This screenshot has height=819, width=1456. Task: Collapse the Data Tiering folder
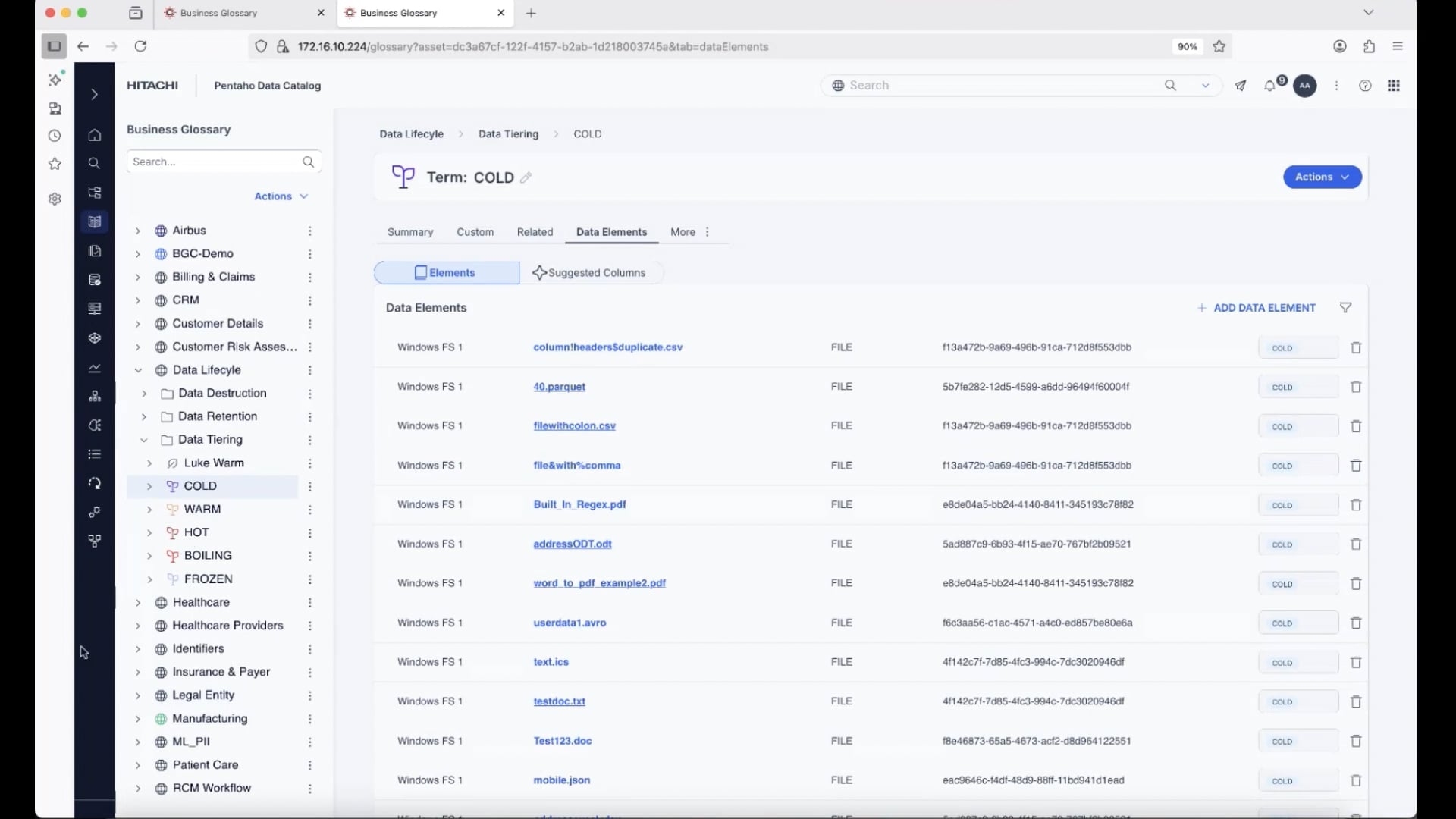pos(143,440)
